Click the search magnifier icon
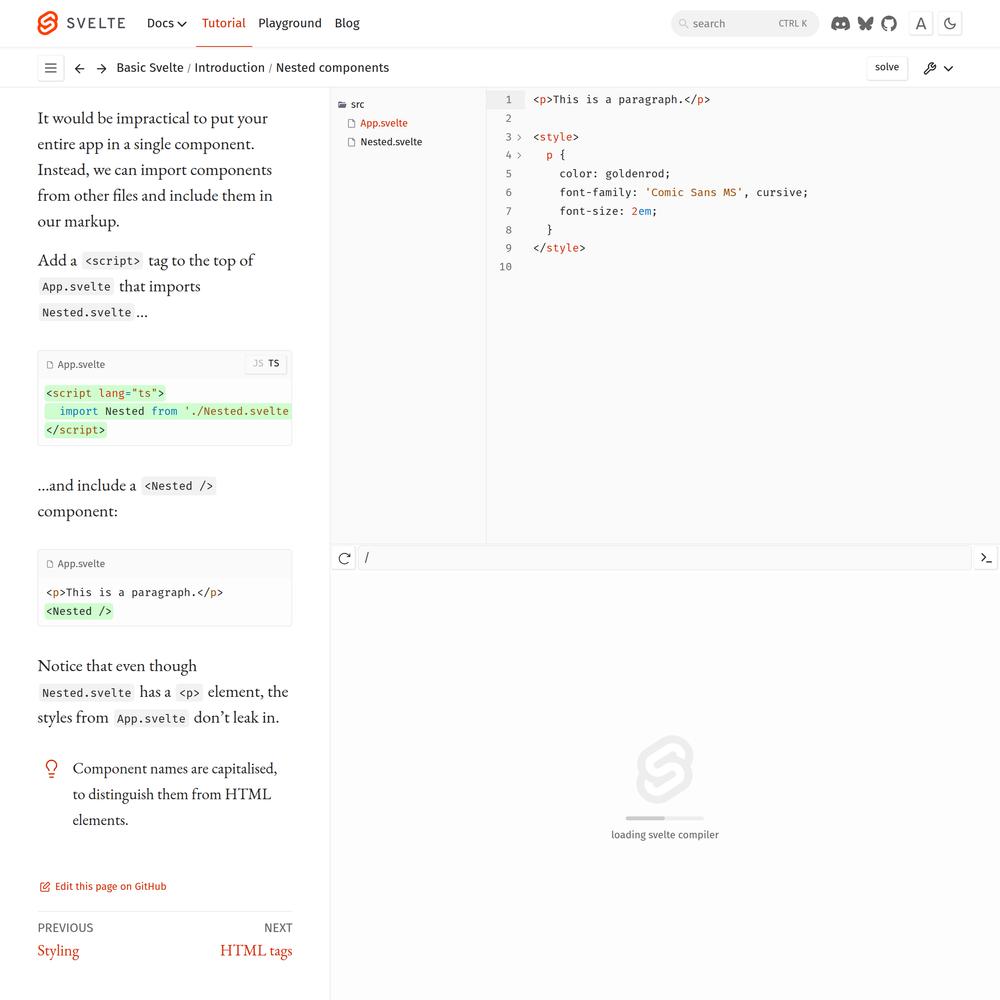 click(683, 24)
